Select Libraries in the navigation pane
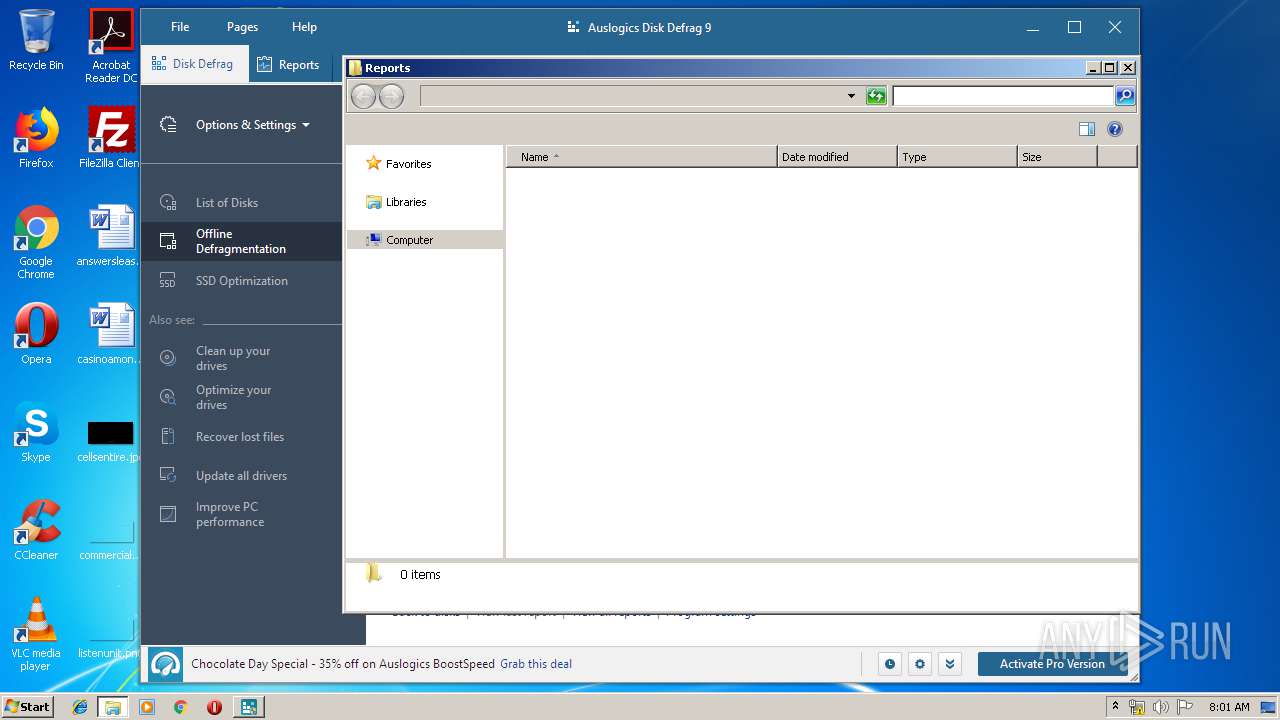The width and height of the screenshot is (1280, 720). (x=397, y=202)
